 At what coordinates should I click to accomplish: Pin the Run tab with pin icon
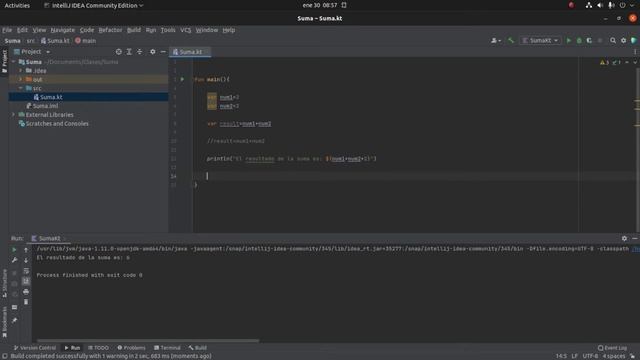click(14, 320)
